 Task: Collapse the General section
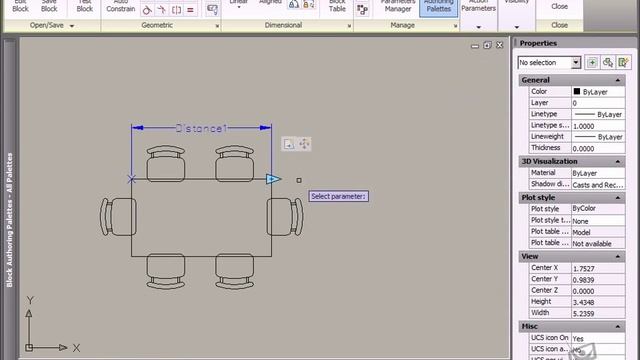click(618, 80)
